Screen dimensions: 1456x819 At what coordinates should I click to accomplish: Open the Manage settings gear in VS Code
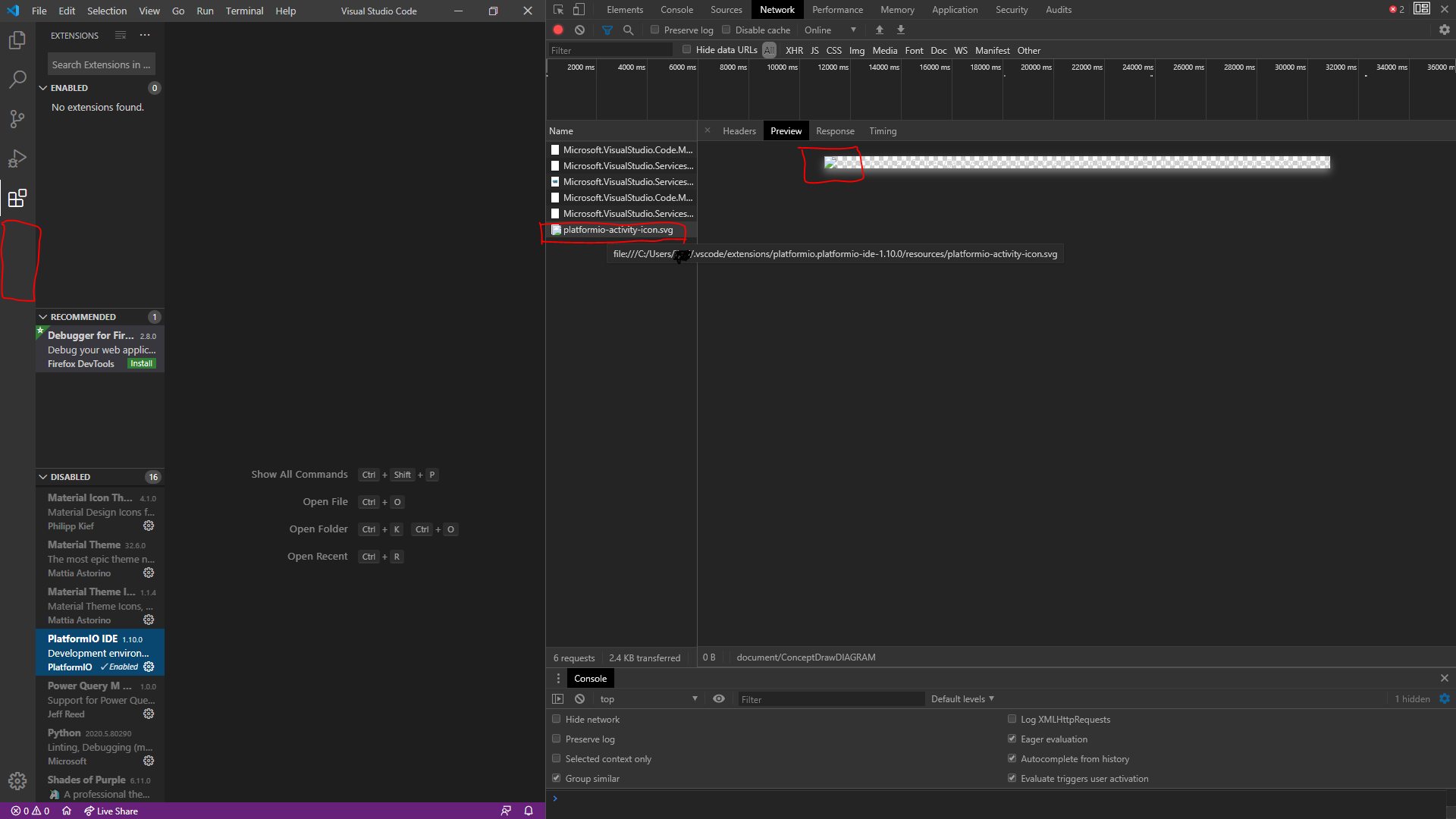[x=17, y=780]
